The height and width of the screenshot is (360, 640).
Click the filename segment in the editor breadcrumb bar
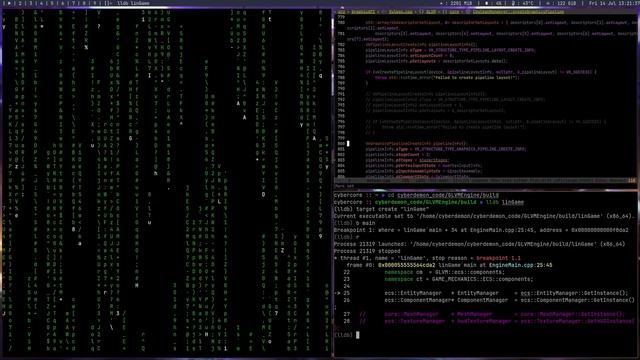point(400,12)
